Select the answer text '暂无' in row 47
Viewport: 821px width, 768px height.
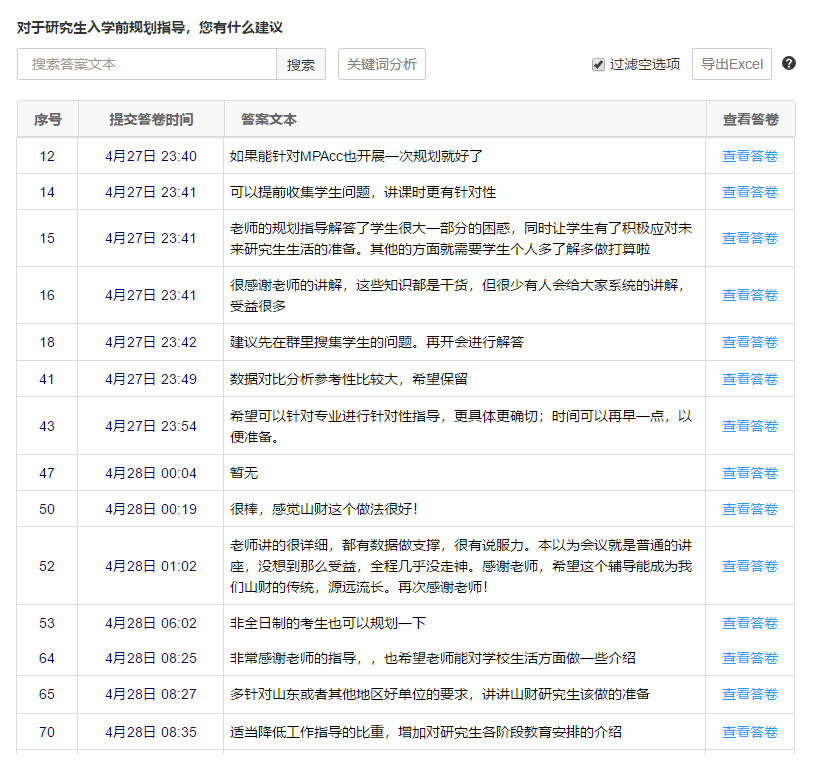[244, 473]
